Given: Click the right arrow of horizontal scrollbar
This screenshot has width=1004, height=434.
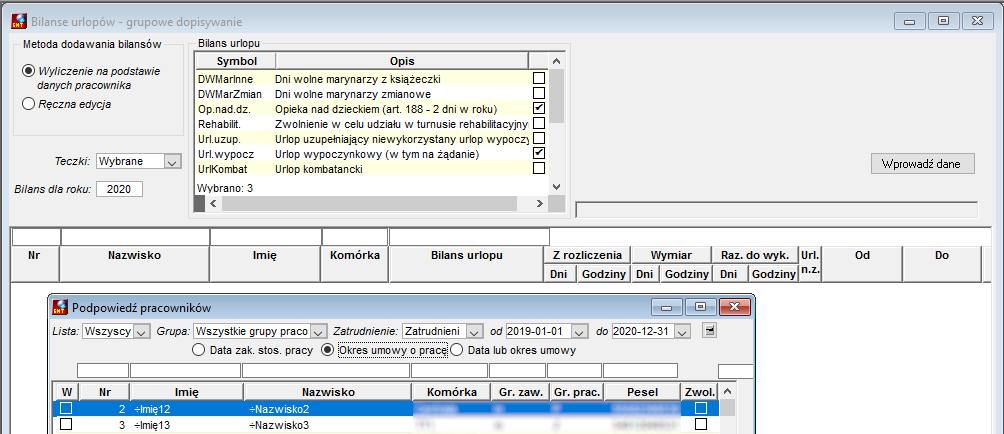Looking at the screenshot, I should pyautogui.click(x=540, y=204).
